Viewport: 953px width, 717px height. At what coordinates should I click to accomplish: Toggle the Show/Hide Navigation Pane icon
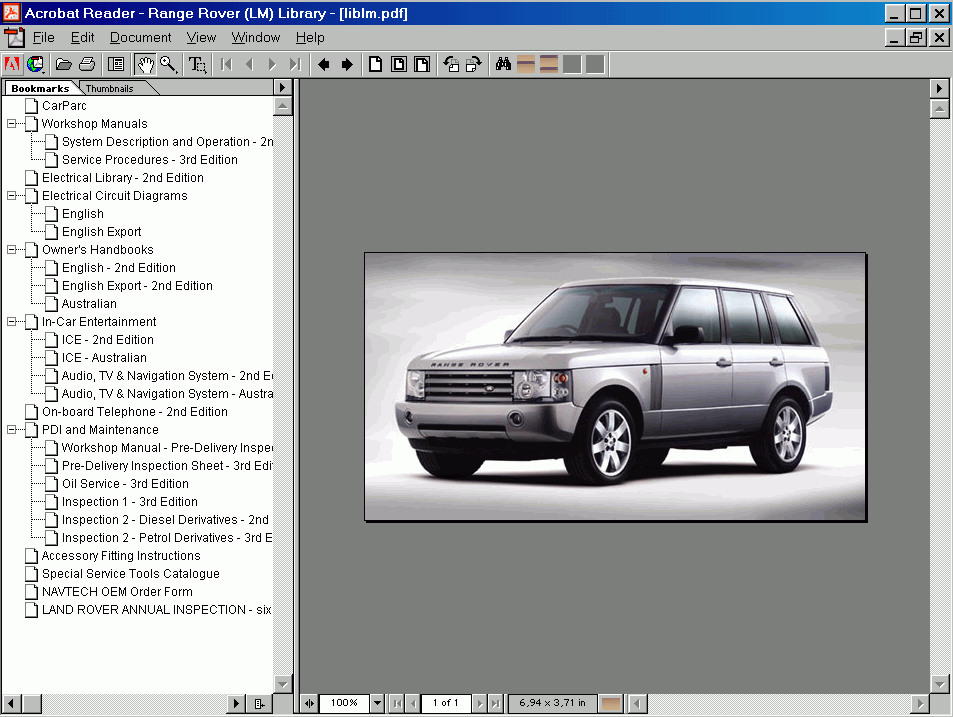click(x=116, y=64)
